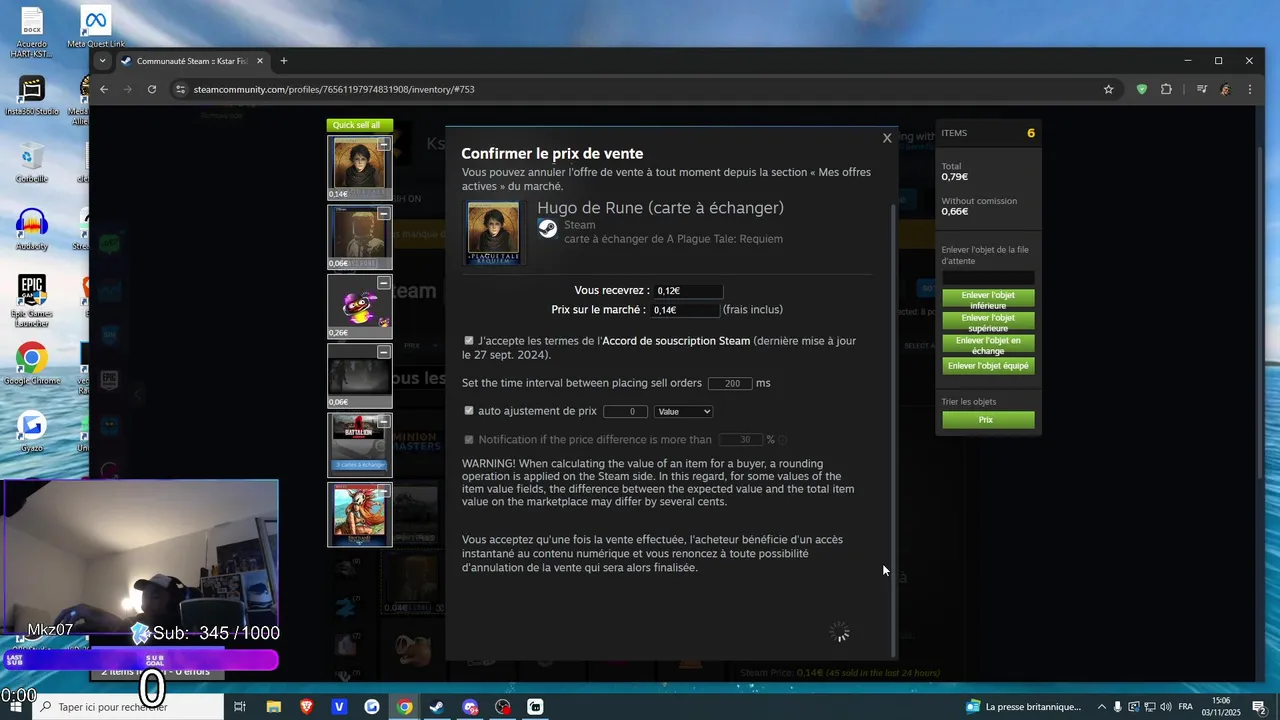Expand the Chrome tab search dropdown
Image resolution: width=1280 pixels, height=720 pixels.
102,61
